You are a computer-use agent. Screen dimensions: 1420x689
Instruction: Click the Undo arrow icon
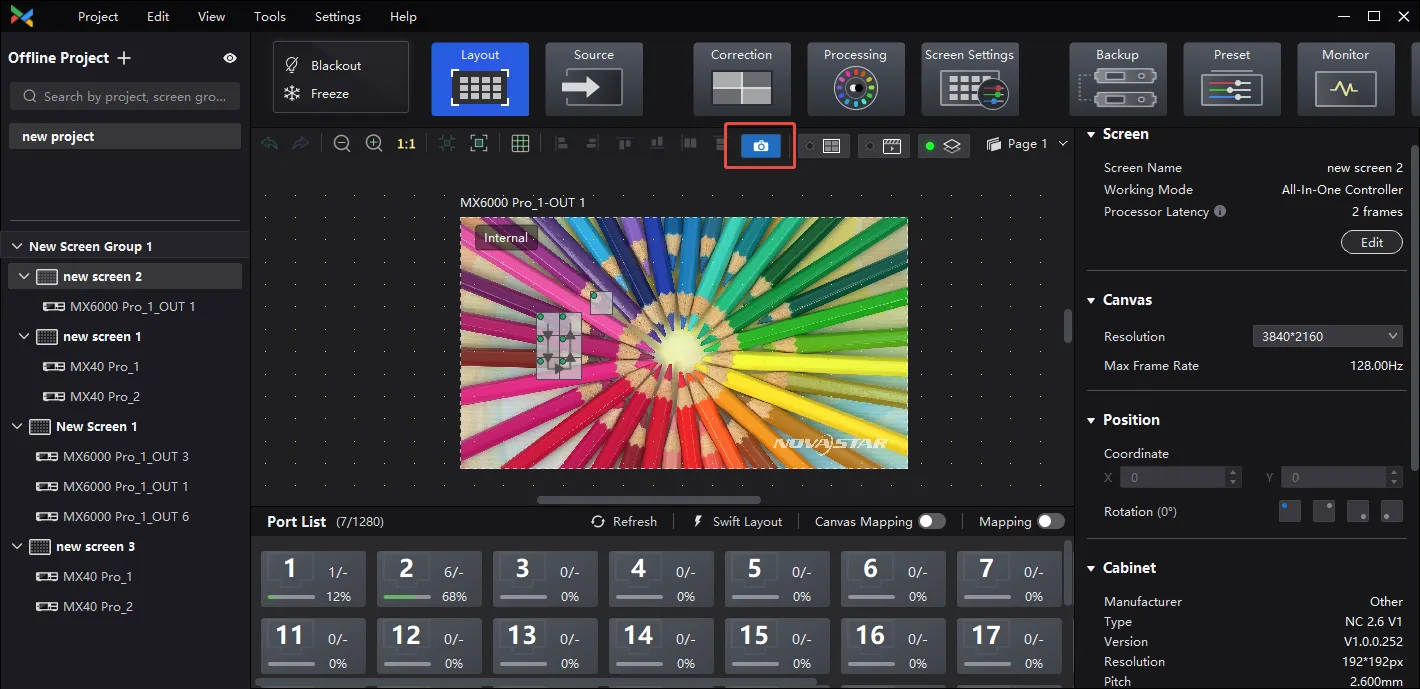pyautogui.click(x=269, y=144)
